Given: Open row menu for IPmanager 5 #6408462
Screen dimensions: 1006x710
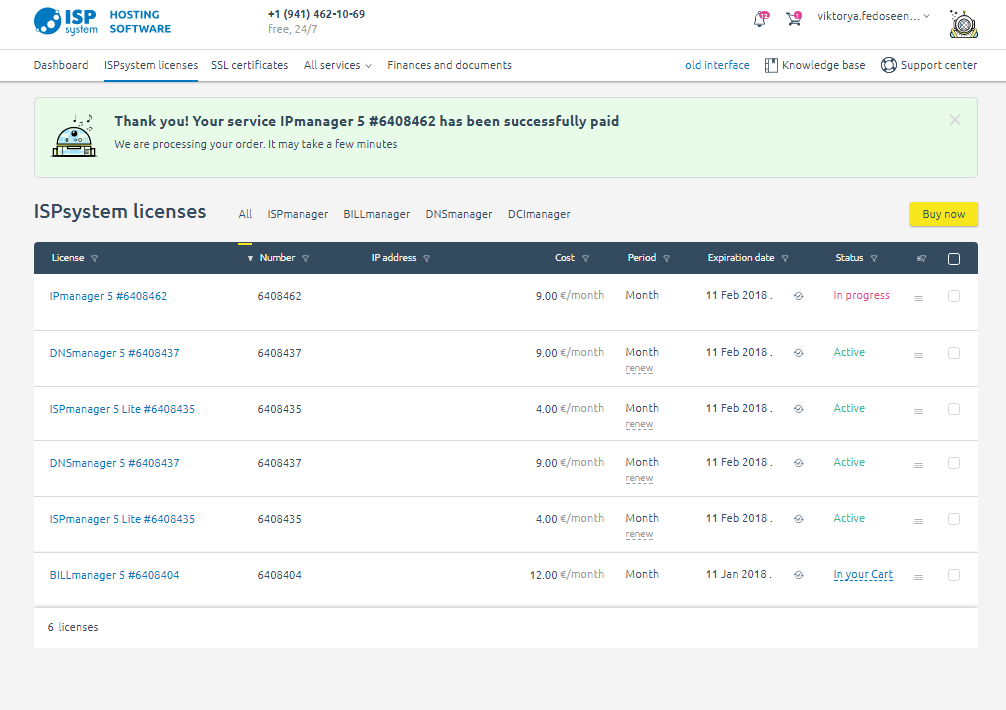Looking at the screenshot, I should coord(918,298).
